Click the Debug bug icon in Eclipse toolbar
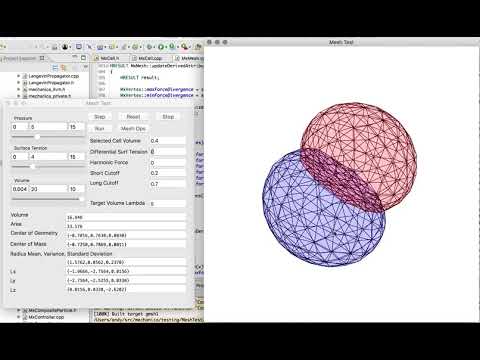The height and width of the screenshot is (360, 480). 150,47
